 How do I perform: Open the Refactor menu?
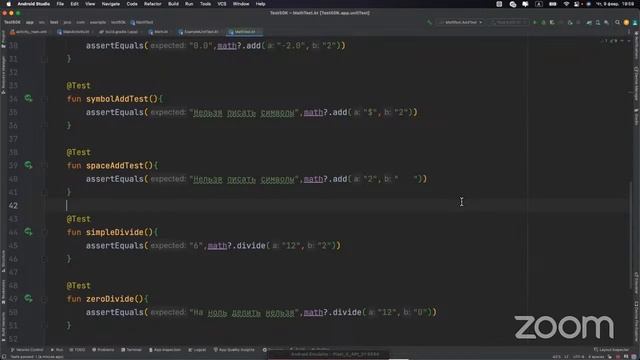(x=152, y=4)
